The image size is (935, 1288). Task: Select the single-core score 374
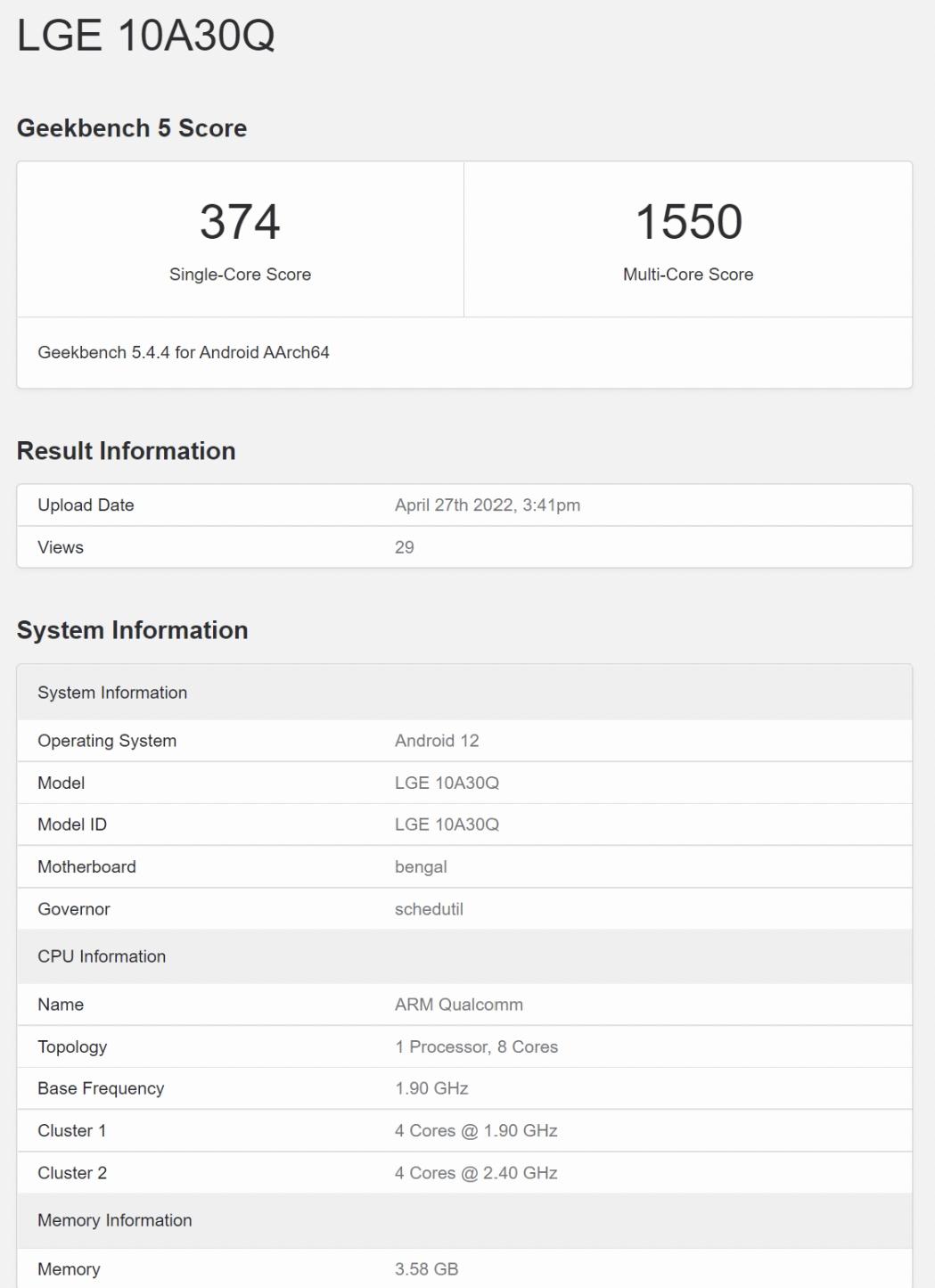click(x=240, y=222)
